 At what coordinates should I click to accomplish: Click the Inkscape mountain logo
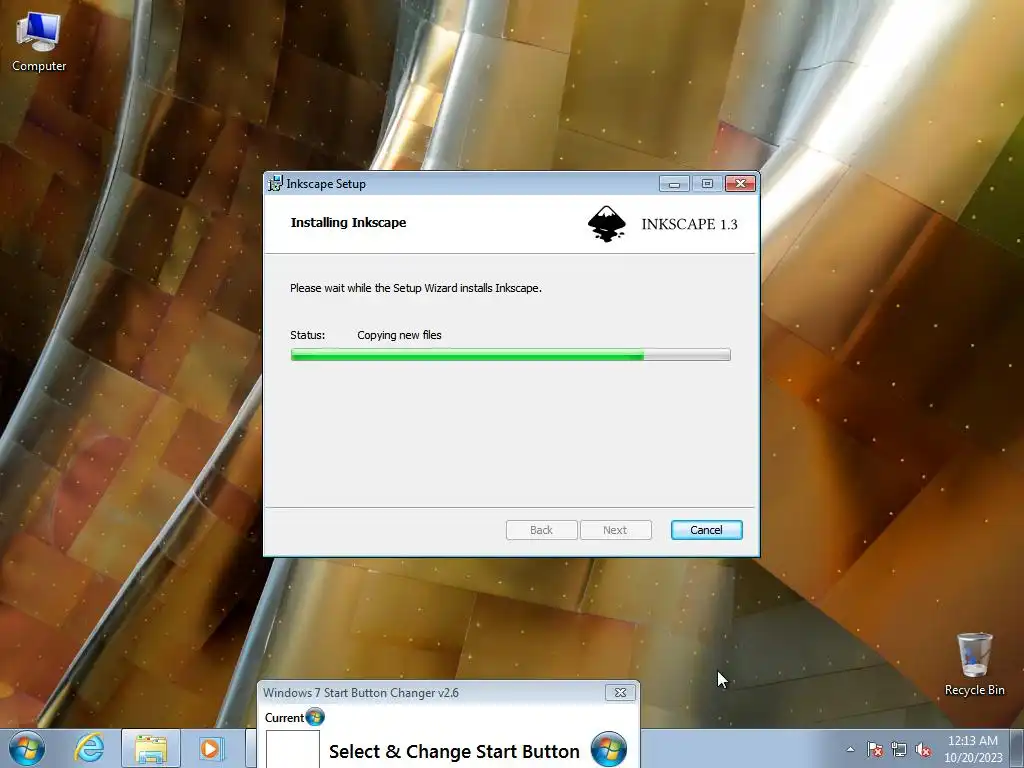click(x=607, y=224)
